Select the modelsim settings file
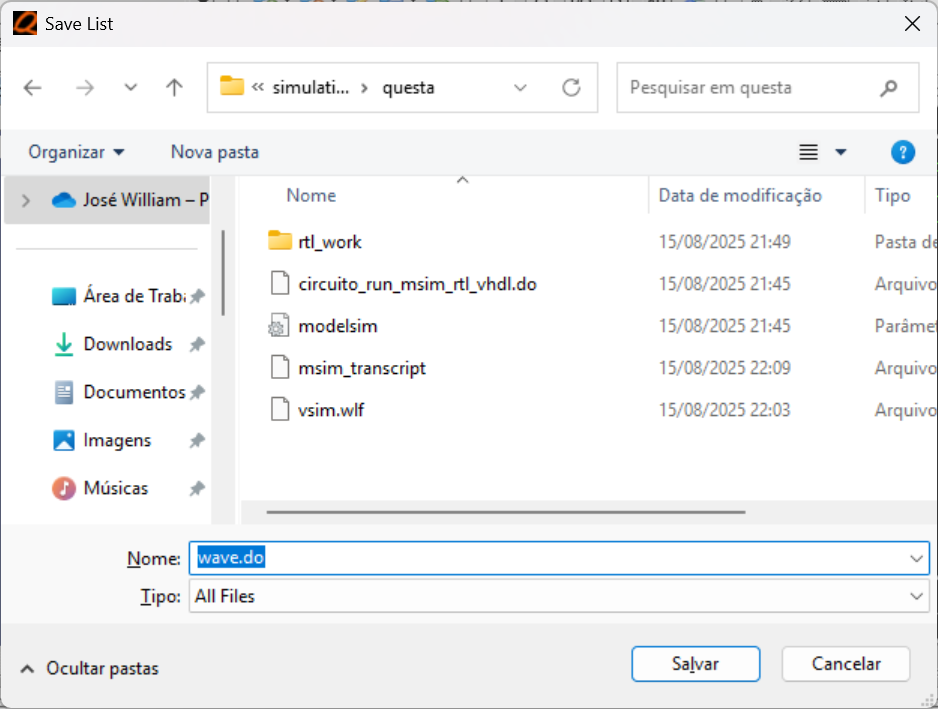 337,326
